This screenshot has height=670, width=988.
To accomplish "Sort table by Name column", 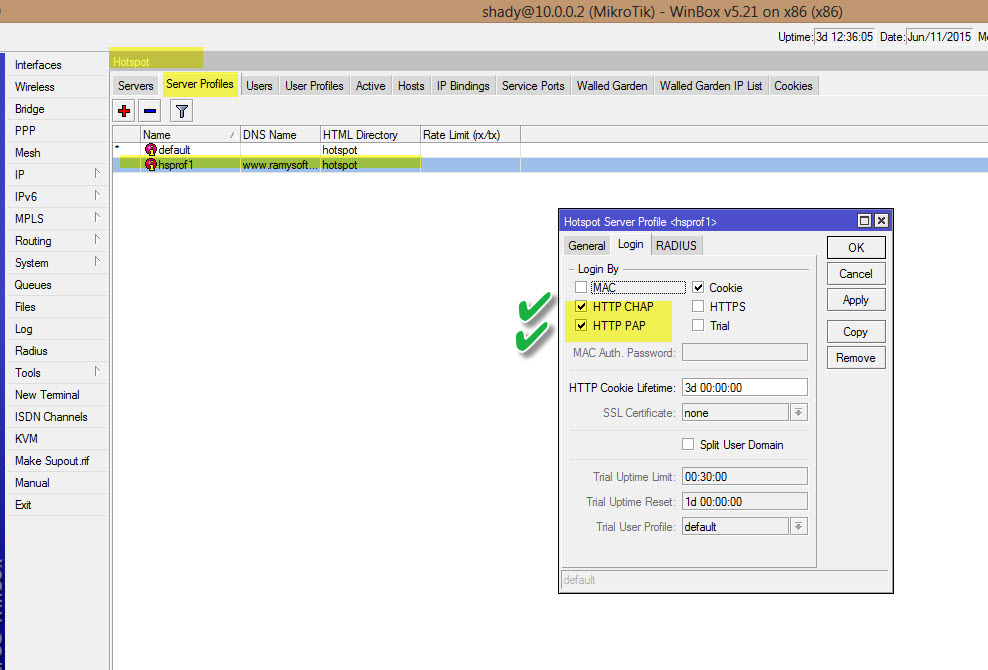I will coord(190,134).
